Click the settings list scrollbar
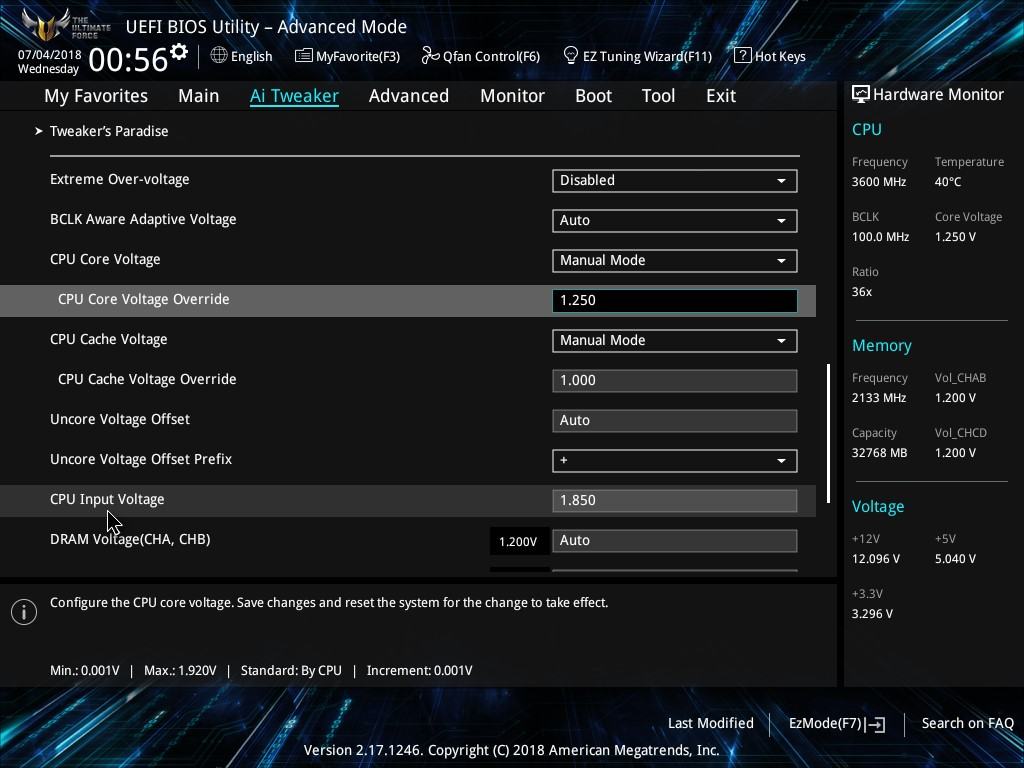Image resolution: width=1024 pixels, height=768 pixels. [828, 433]
